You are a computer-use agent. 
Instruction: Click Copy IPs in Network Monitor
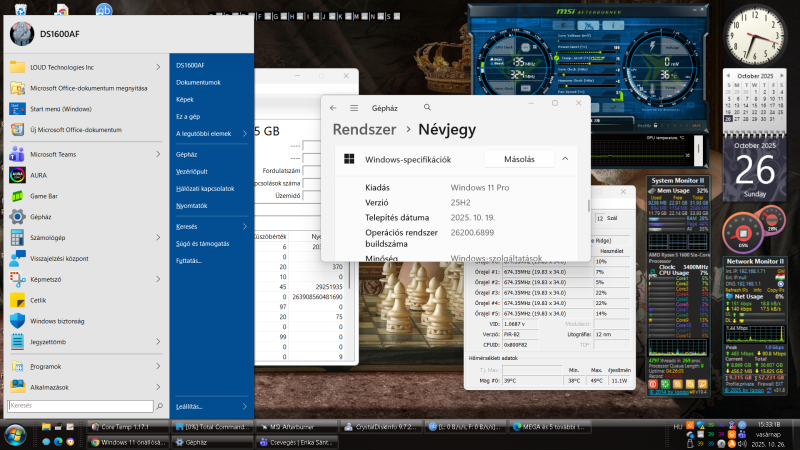[x=776, y=290]
